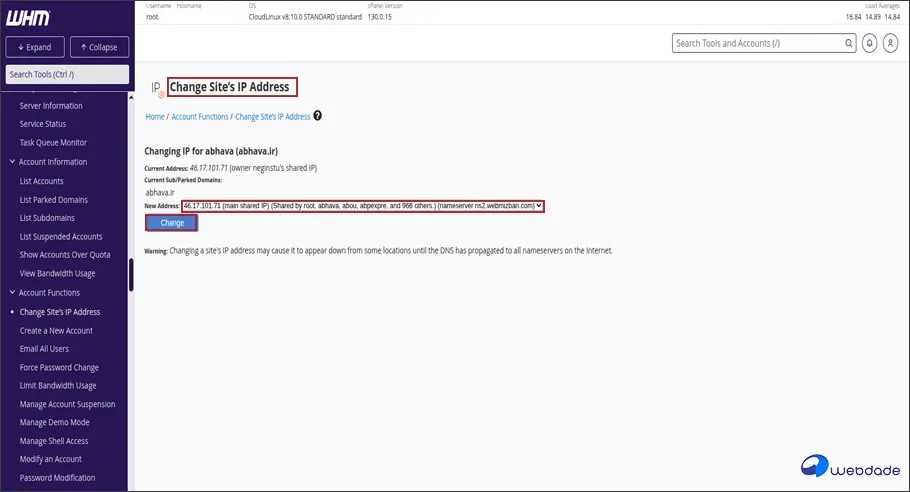Select Create a New Account menu item

point(56,331)
